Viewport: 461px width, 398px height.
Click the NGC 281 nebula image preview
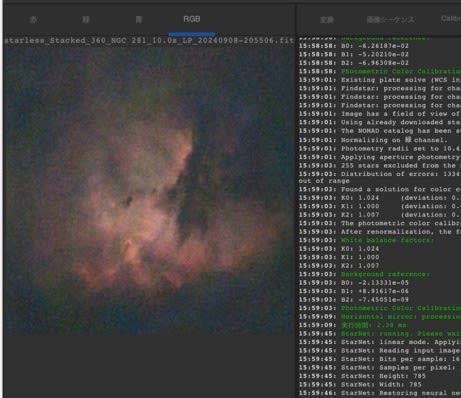(x=149, y=190)
